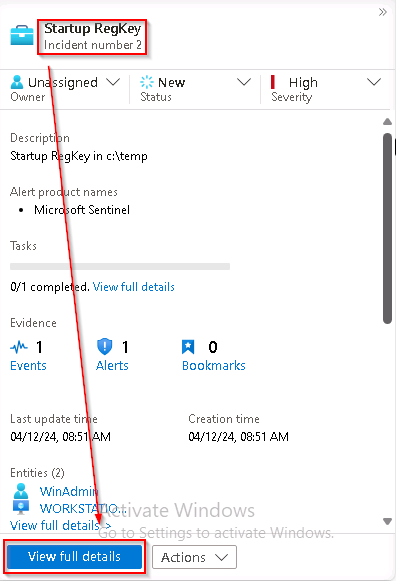This screenshot has width=396, height=581.
Task: Click the vertical scrollbar thumb
Action: pyautogui.click(x=387, y=228)
